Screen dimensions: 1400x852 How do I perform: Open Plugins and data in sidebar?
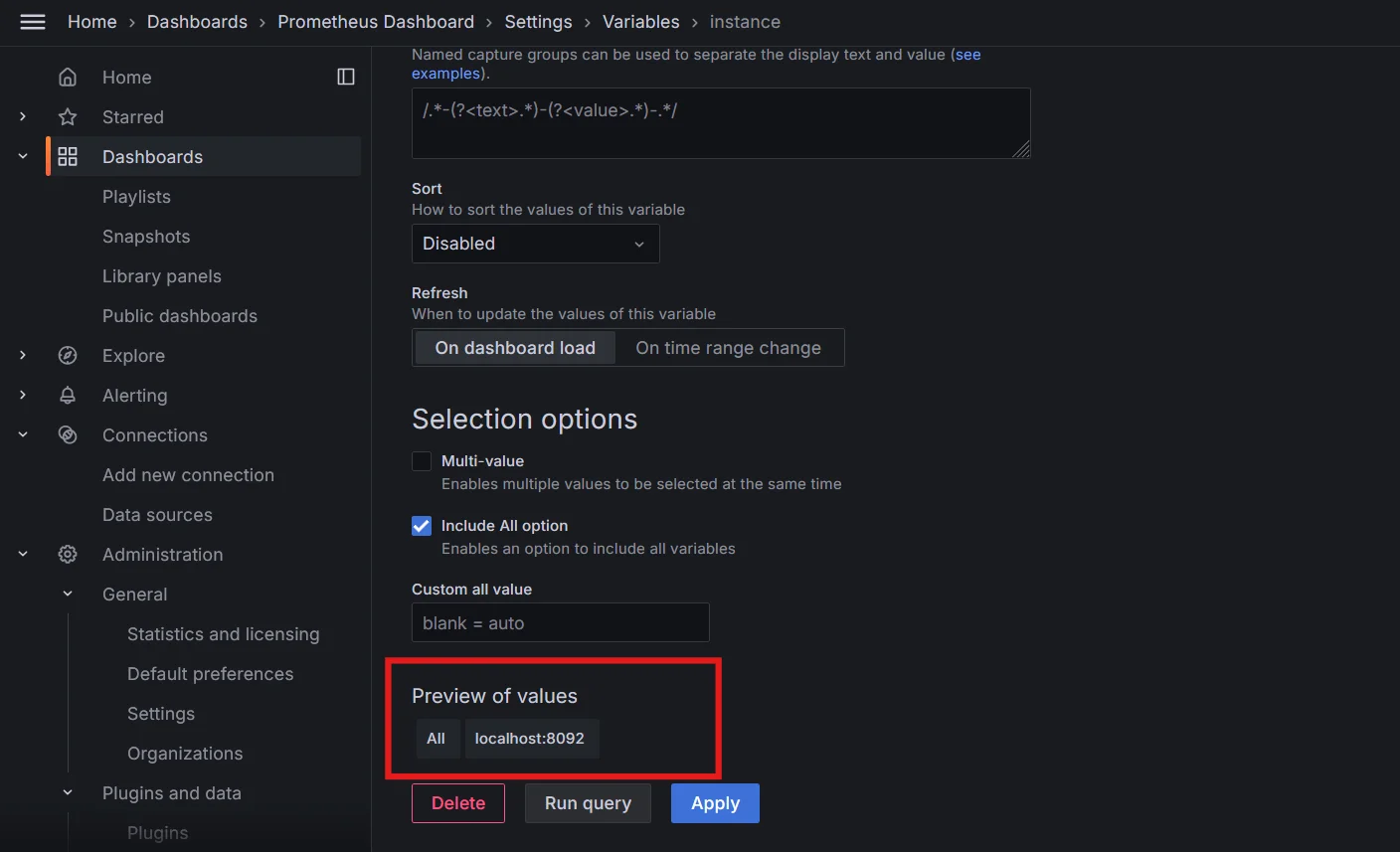(172, 793)
